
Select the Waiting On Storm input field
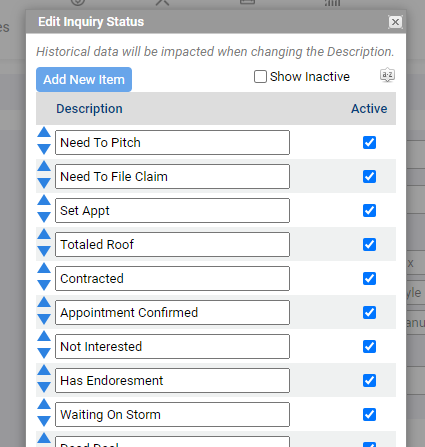(x=172, y=415)
